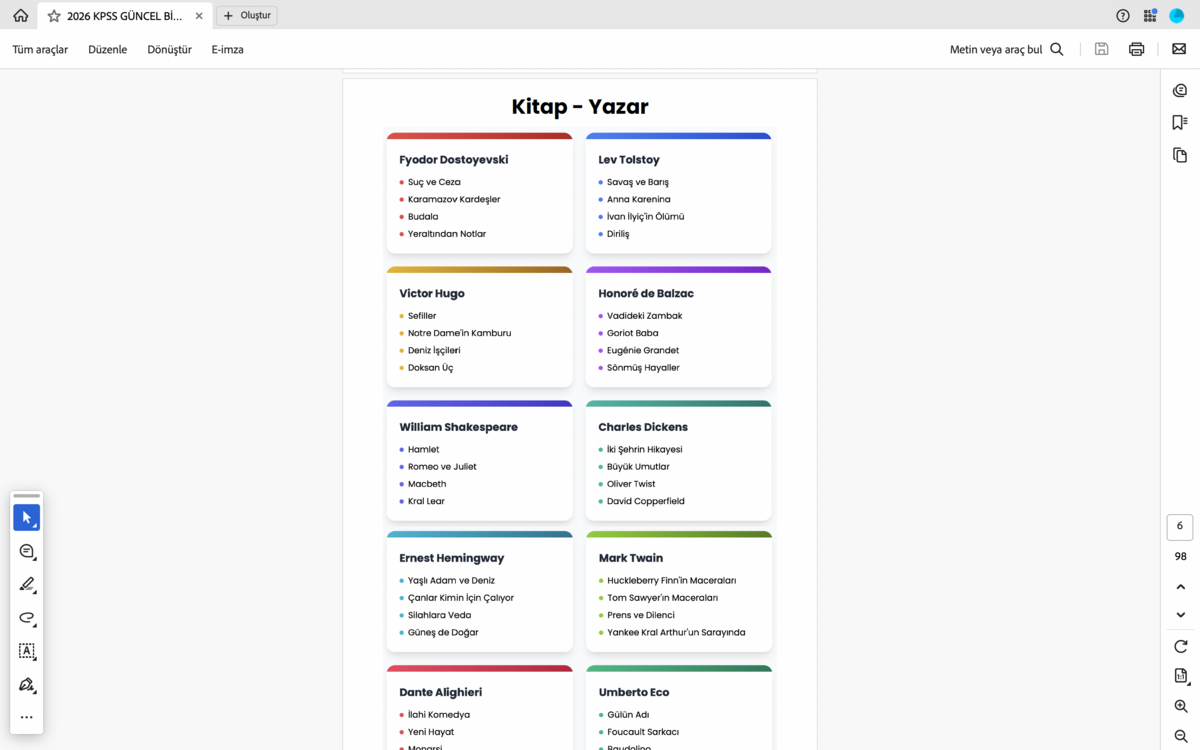Share the document via the envelope icon
1200x750 pixels.
tap(1179, 49)
